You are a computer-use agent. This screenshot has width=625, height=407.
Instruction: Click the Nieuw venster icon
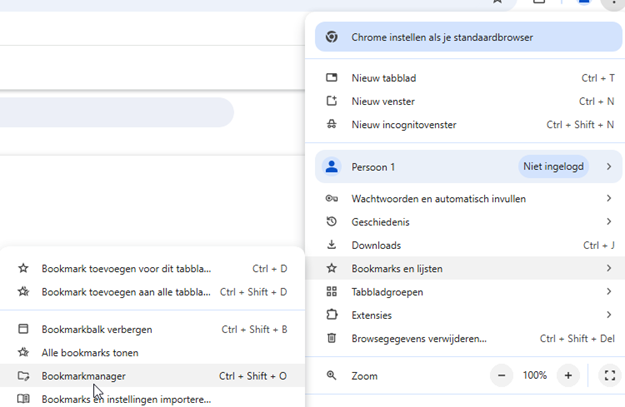(x=332, y=101)
